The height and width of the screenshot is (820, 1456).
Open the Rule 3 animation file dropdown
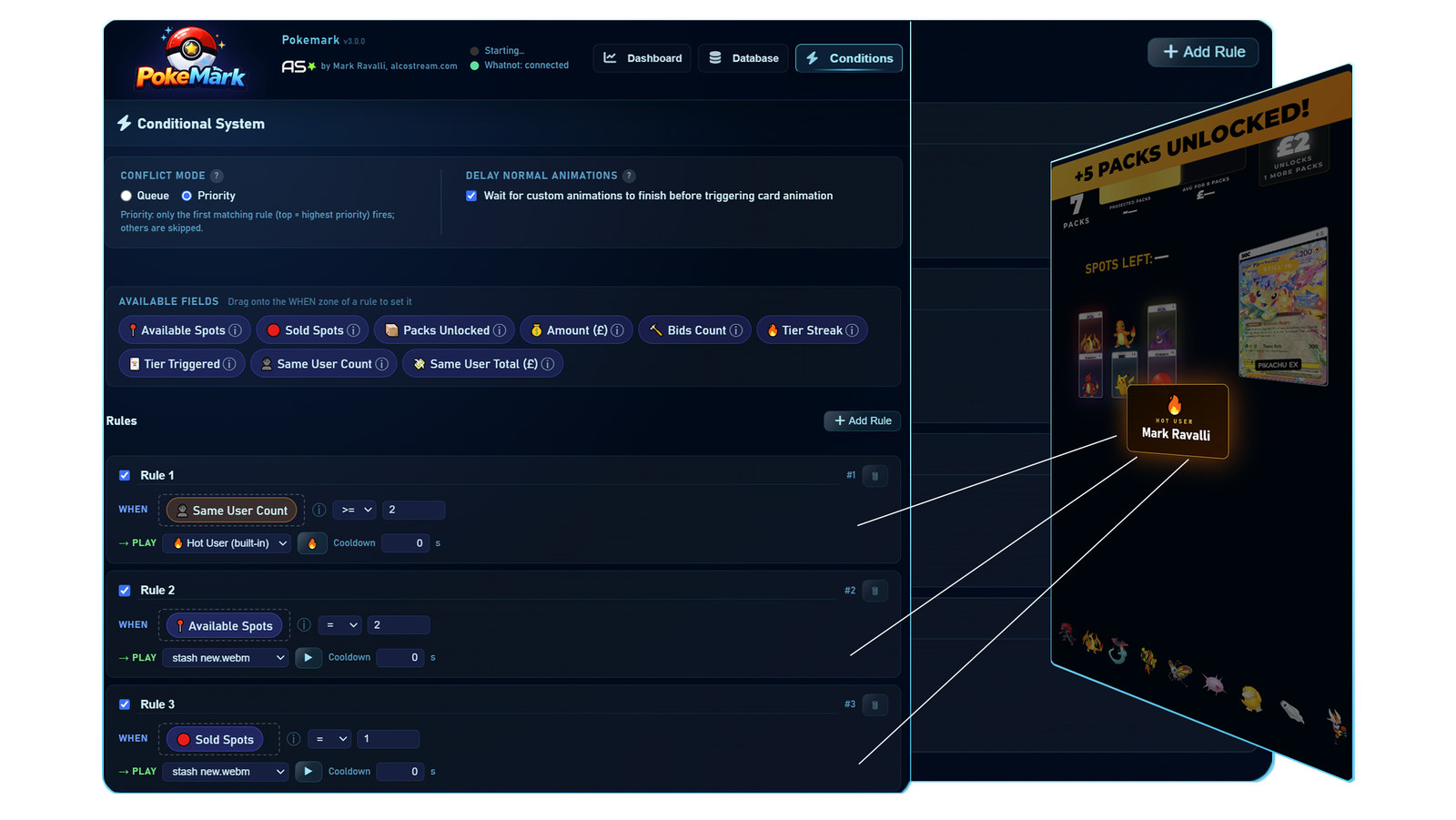pyautogui.click(x=226, y=772)
